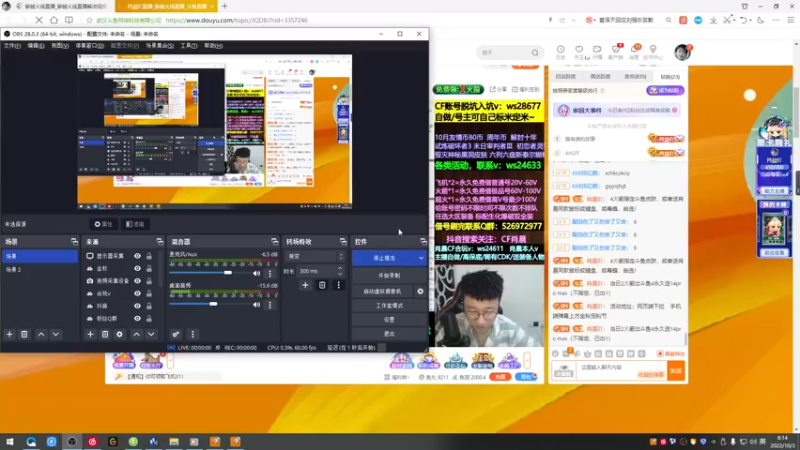Click 开始录制 record button
800x450 pixels.
pos(389,276)
